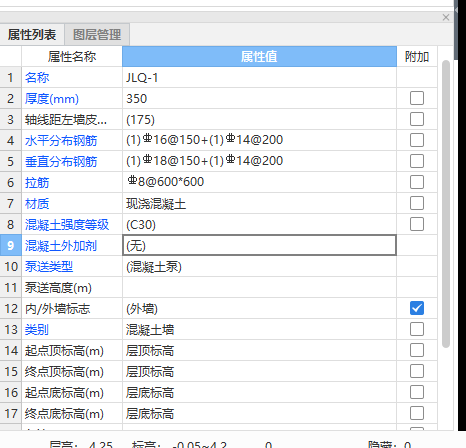This screenshot has width=466, height=448.
Task: Click the 属性值 column header
Action: pyautogui.click(x=259, y=56)
